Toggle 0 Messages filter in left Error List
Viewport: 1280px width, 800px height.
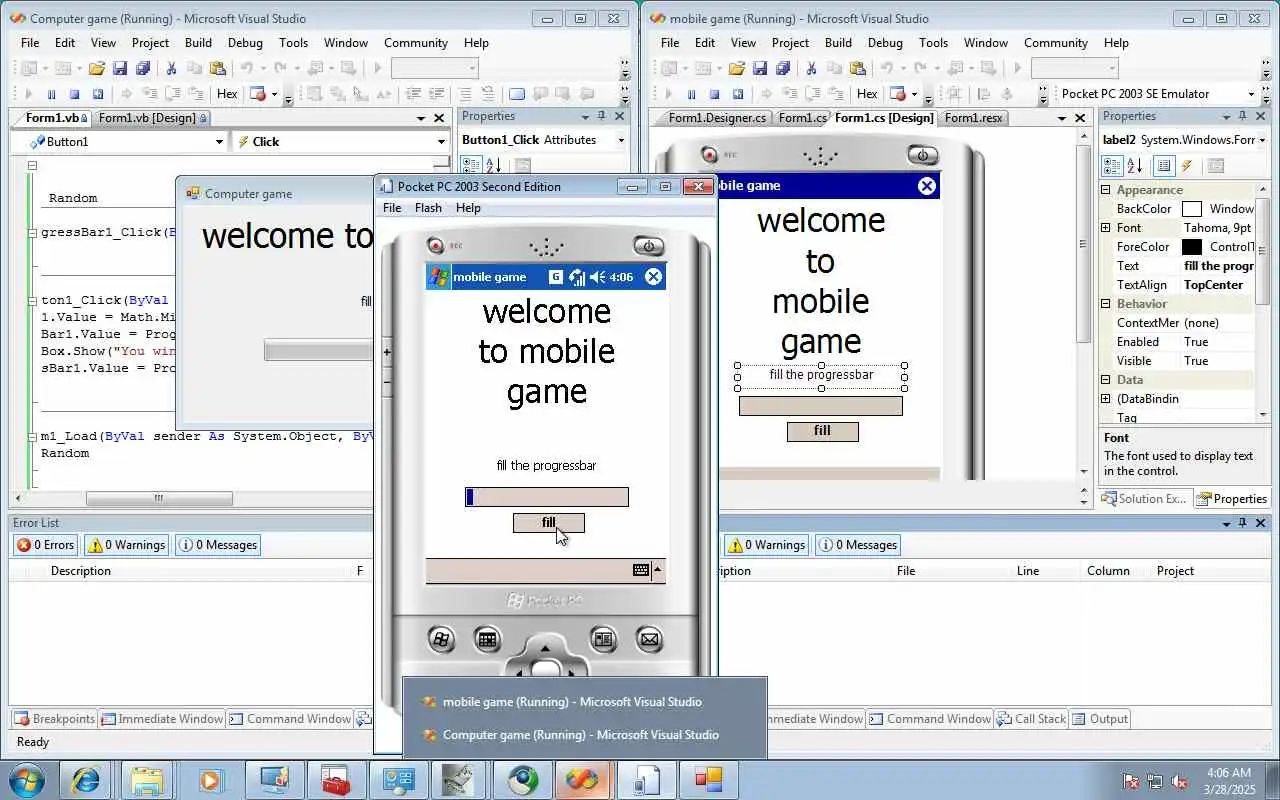[x=219, y=545]
